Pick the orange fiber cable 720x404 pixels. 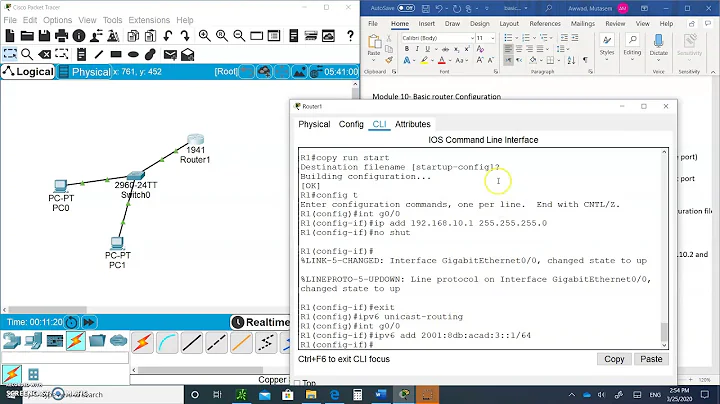[241, 343]
